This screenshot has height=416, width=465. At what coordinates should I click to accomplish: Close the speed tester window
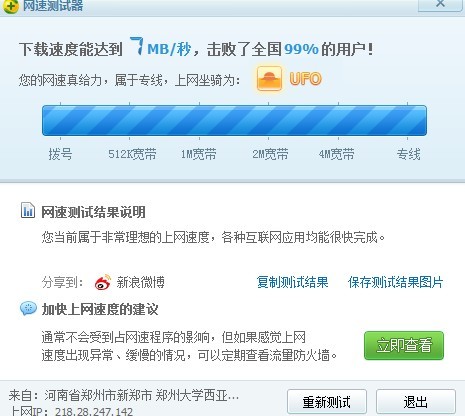pyautogui.click(x=441, y=5)
